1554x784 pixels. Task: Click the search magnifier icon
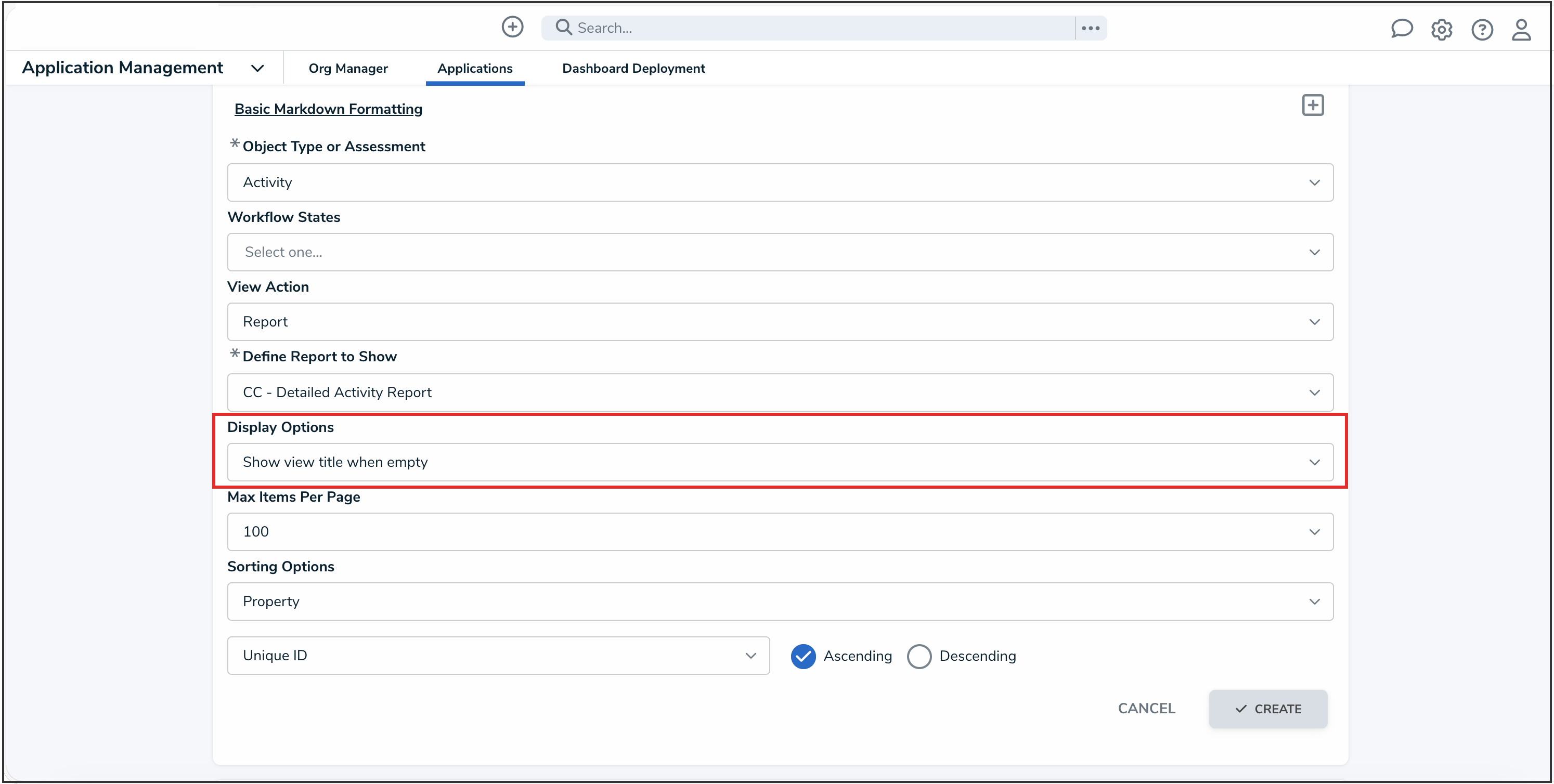[x=563, y=27]
